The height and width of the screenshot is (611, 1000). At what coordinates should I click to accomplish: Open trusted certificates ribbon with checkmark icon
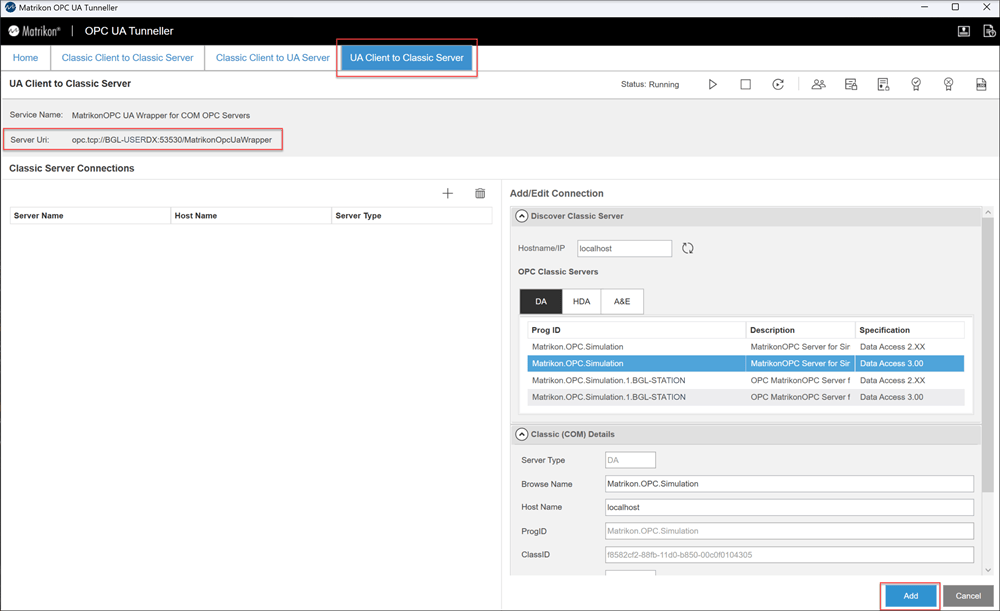click(x=916, y=84)
